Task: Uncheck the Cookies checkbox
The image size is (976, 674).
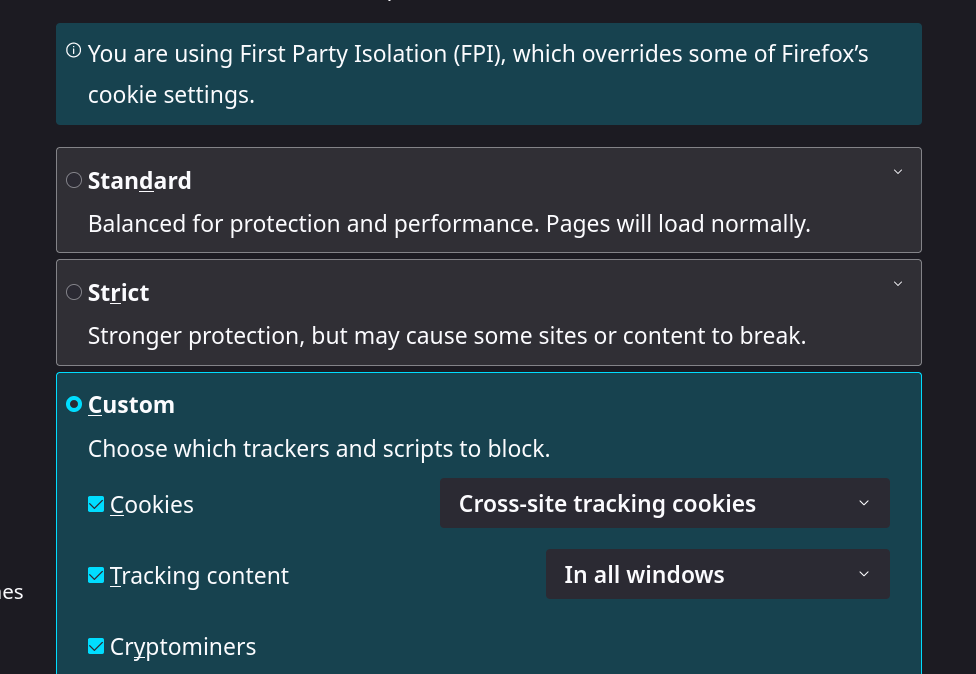Action: 96,504
